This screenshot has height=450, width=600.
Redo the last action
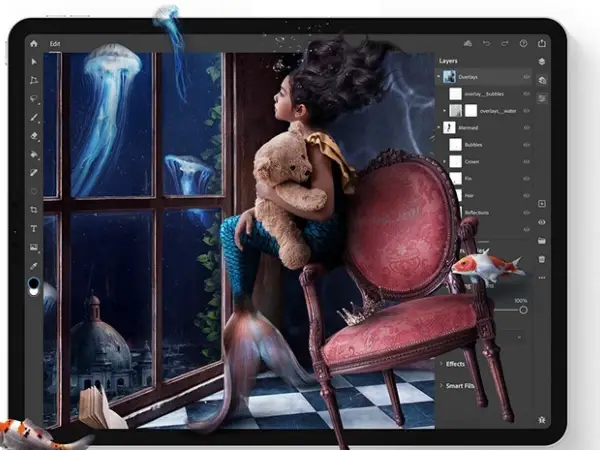click(x=505, y=43)
